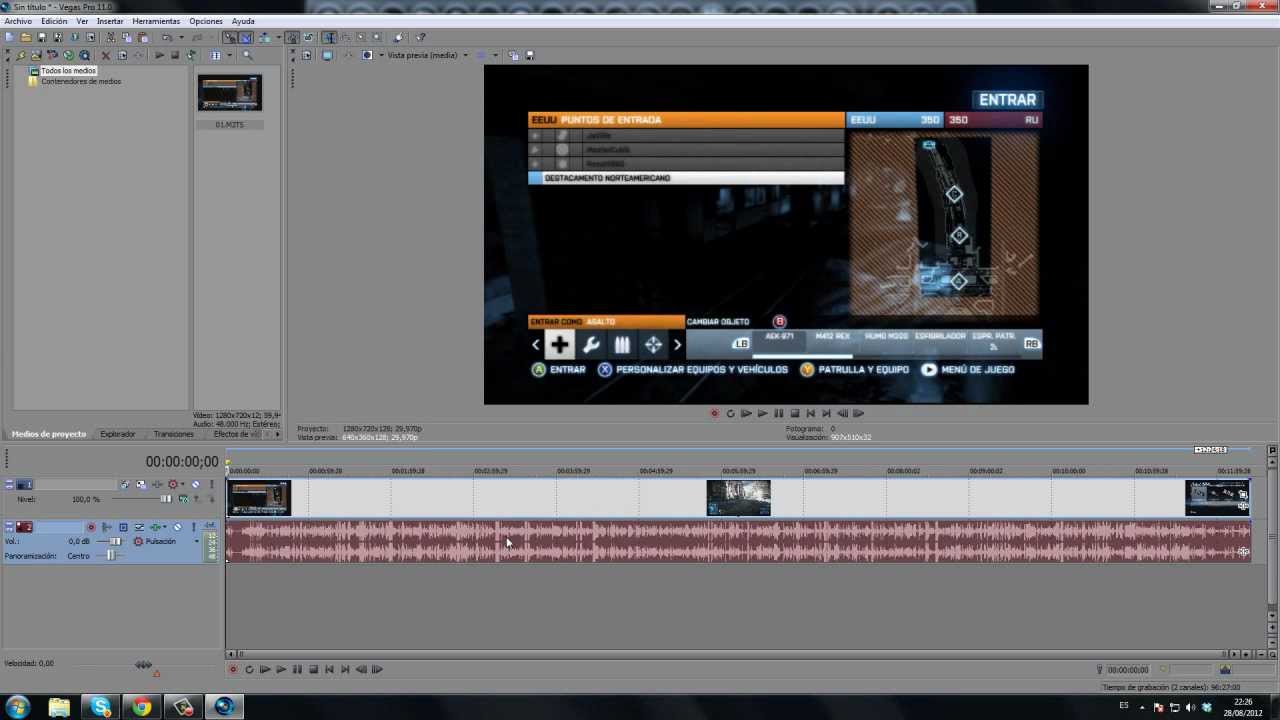Click the record button in preview transport
Viewport: 1280px width, 720px height.
point(714,413)
